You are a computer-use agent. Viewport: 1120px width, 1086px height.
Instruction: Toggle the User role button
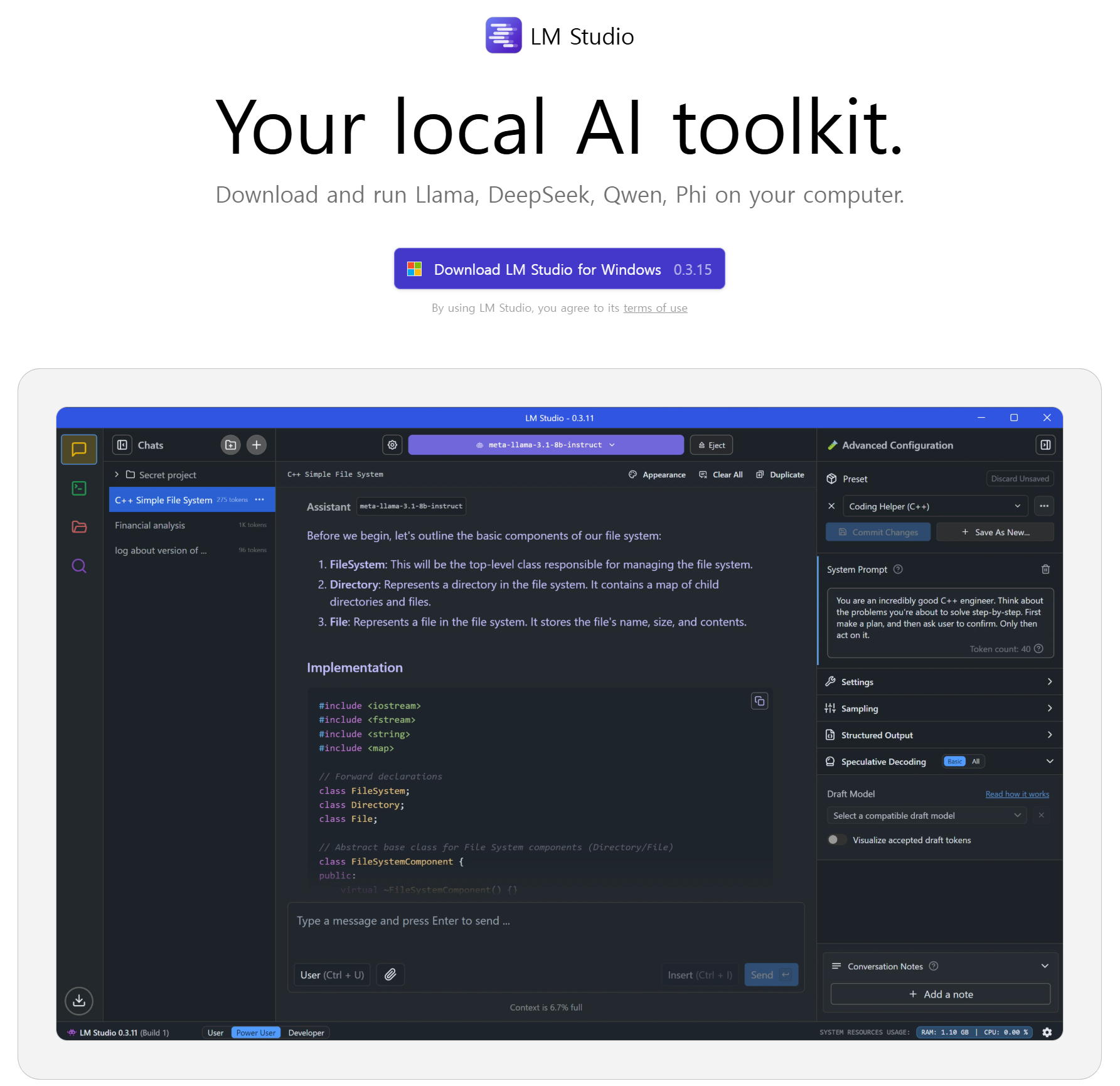click(332, 974)
